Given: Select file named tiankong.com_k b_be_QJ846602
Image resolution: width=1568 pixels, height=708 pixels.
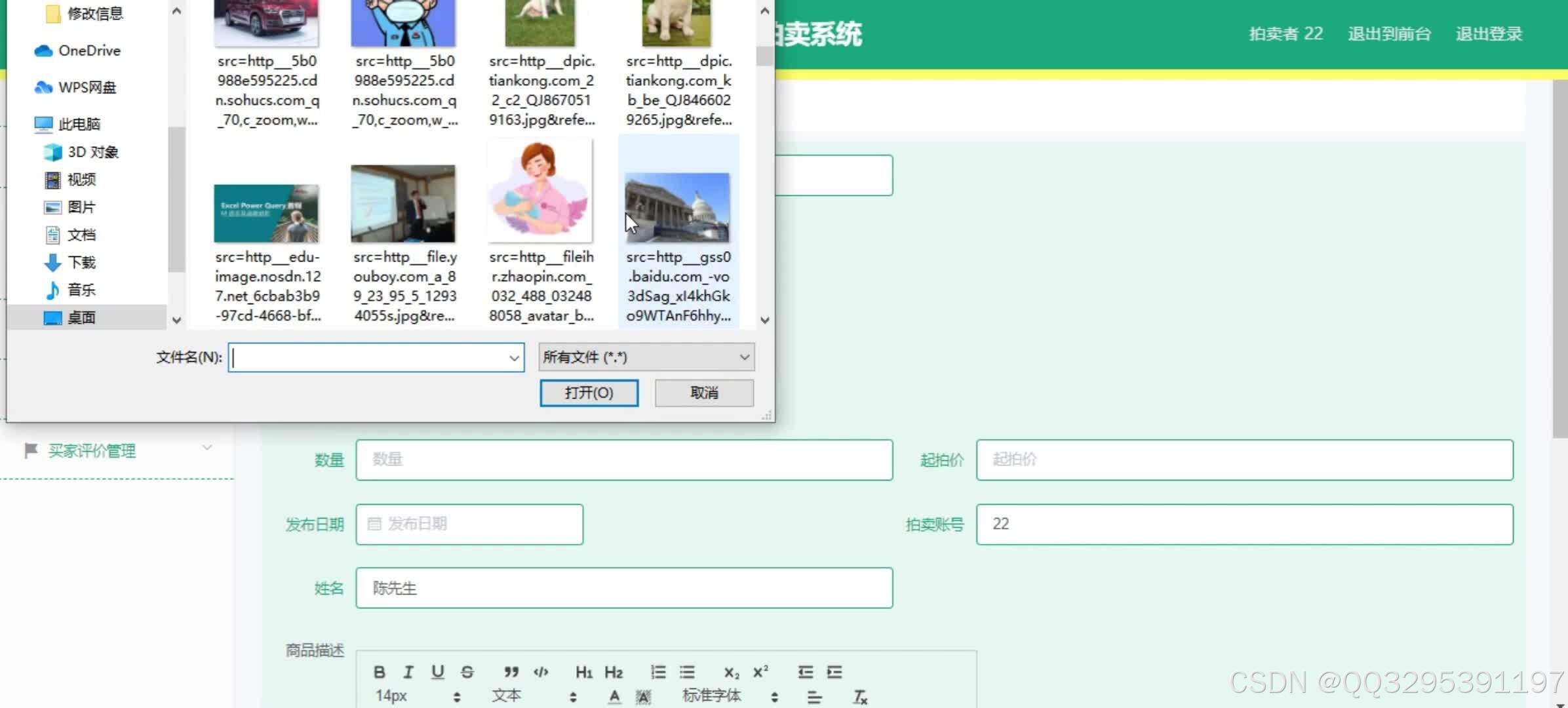Looking at the screenshot, I should point(678,90).
